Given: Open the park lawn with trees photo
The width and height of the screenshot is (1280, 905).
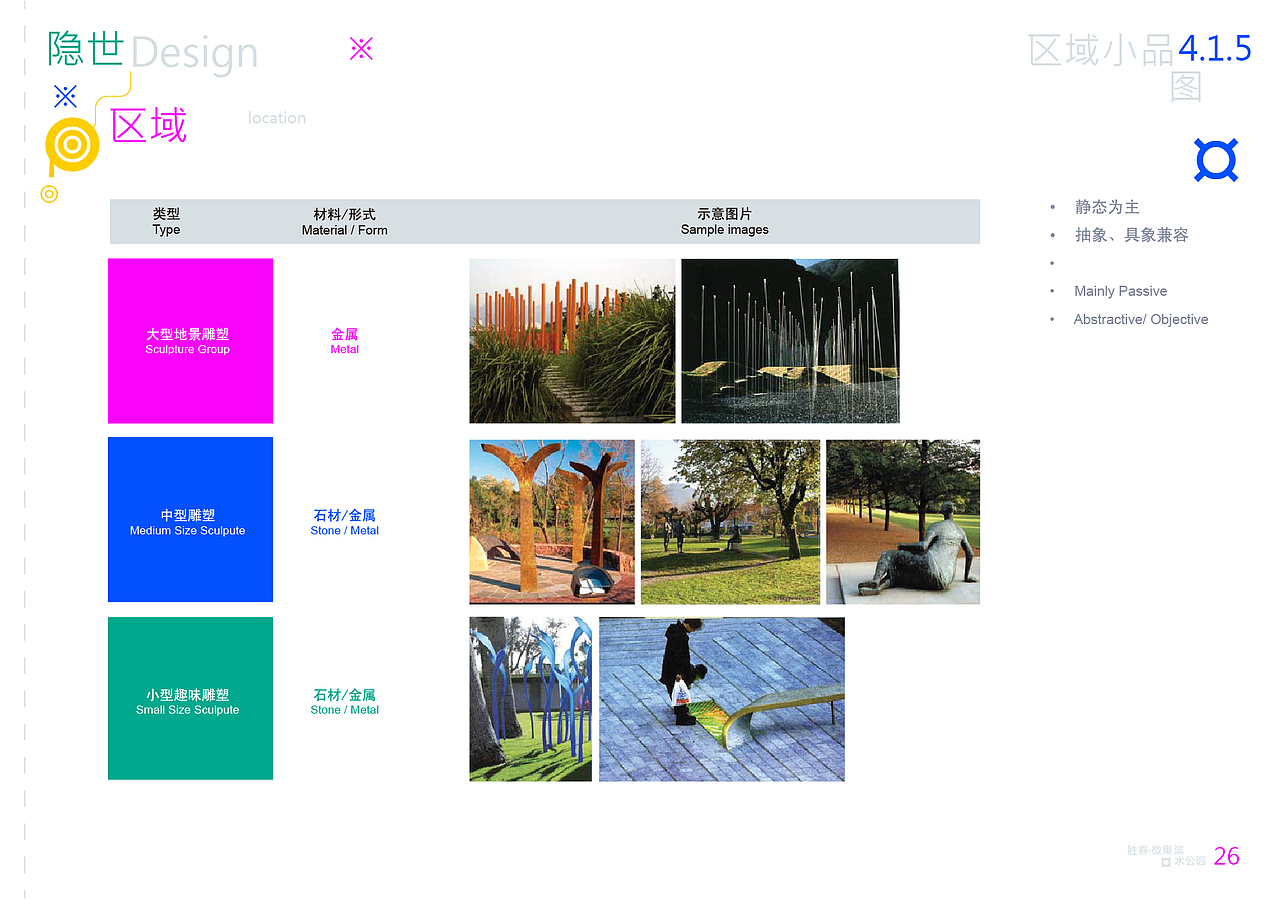Looking at the screenshot, I should (x=730, y=522).
